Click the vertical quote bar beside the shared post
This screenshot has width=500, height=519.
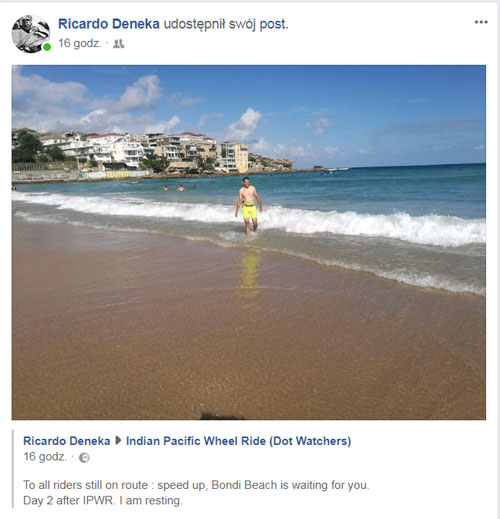pyautogui.click(x=13, y=468)
